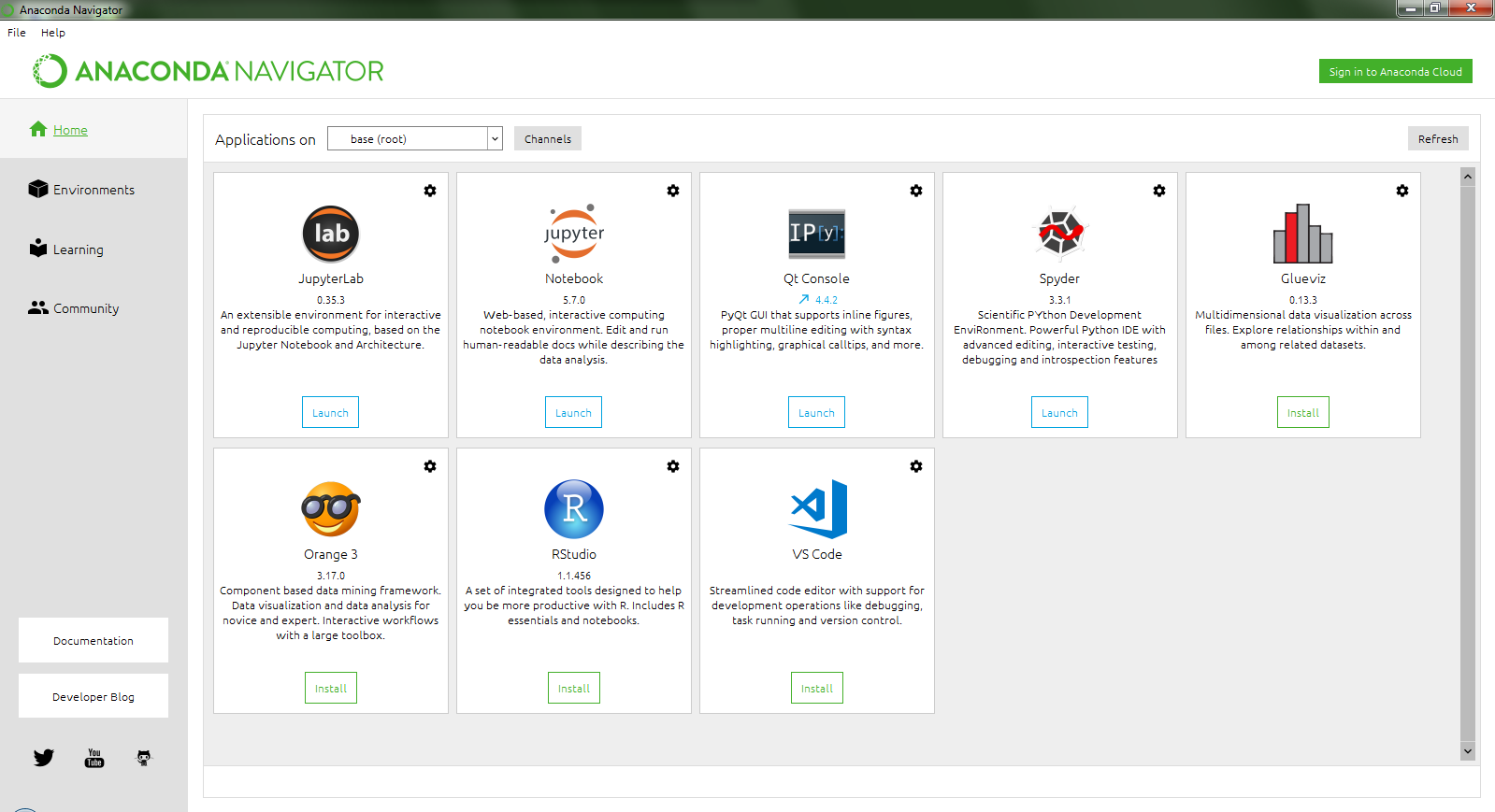This screenshot has height=812, width=1495.
Task: Install VS Code
Action: [x=817, y=688]
